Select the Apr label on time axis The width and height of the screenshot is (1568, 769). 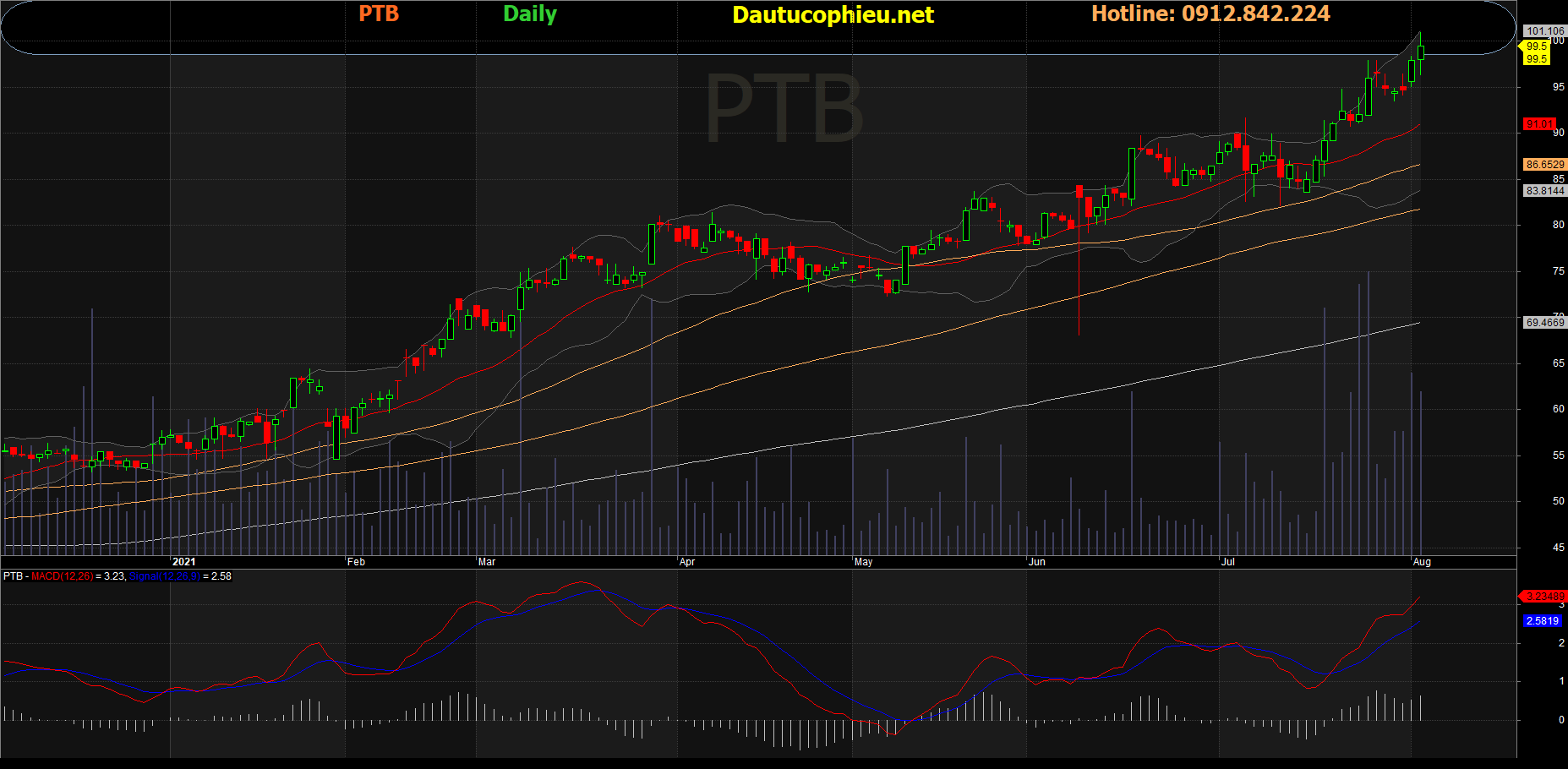pos(687,562)
